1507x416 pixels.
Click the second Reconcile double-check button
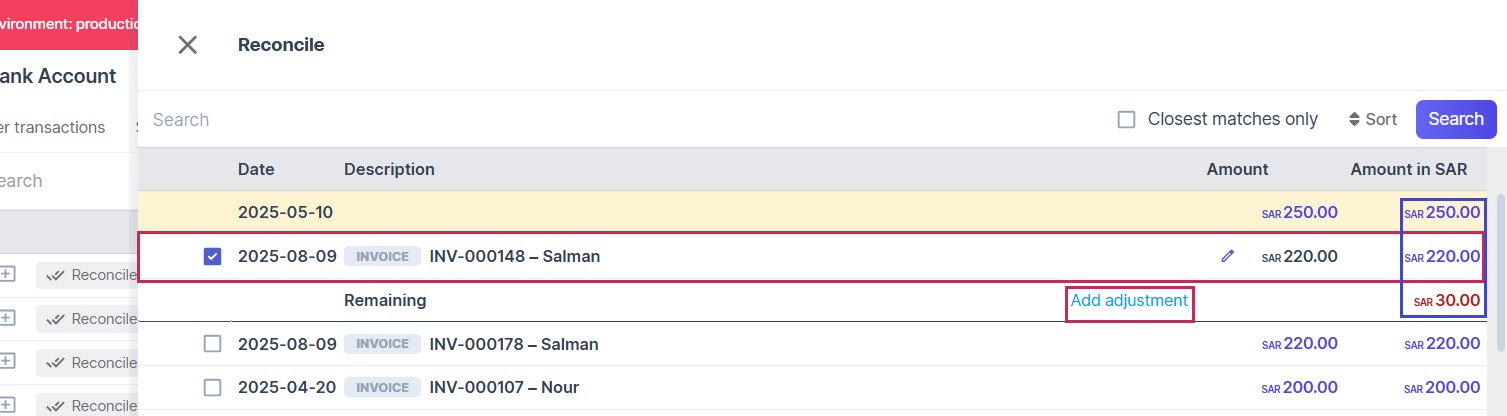pos(90,319)
